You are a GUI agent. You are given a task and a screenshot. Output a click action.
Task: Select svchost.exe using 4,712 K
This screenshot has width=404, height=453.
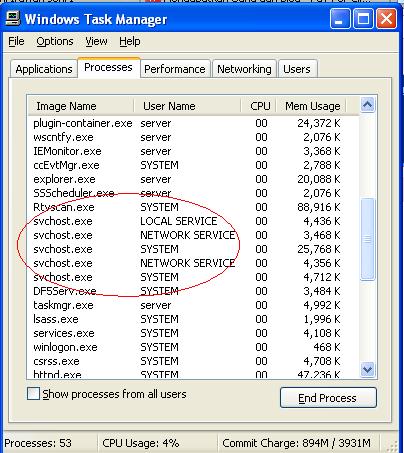coord(187,277)
